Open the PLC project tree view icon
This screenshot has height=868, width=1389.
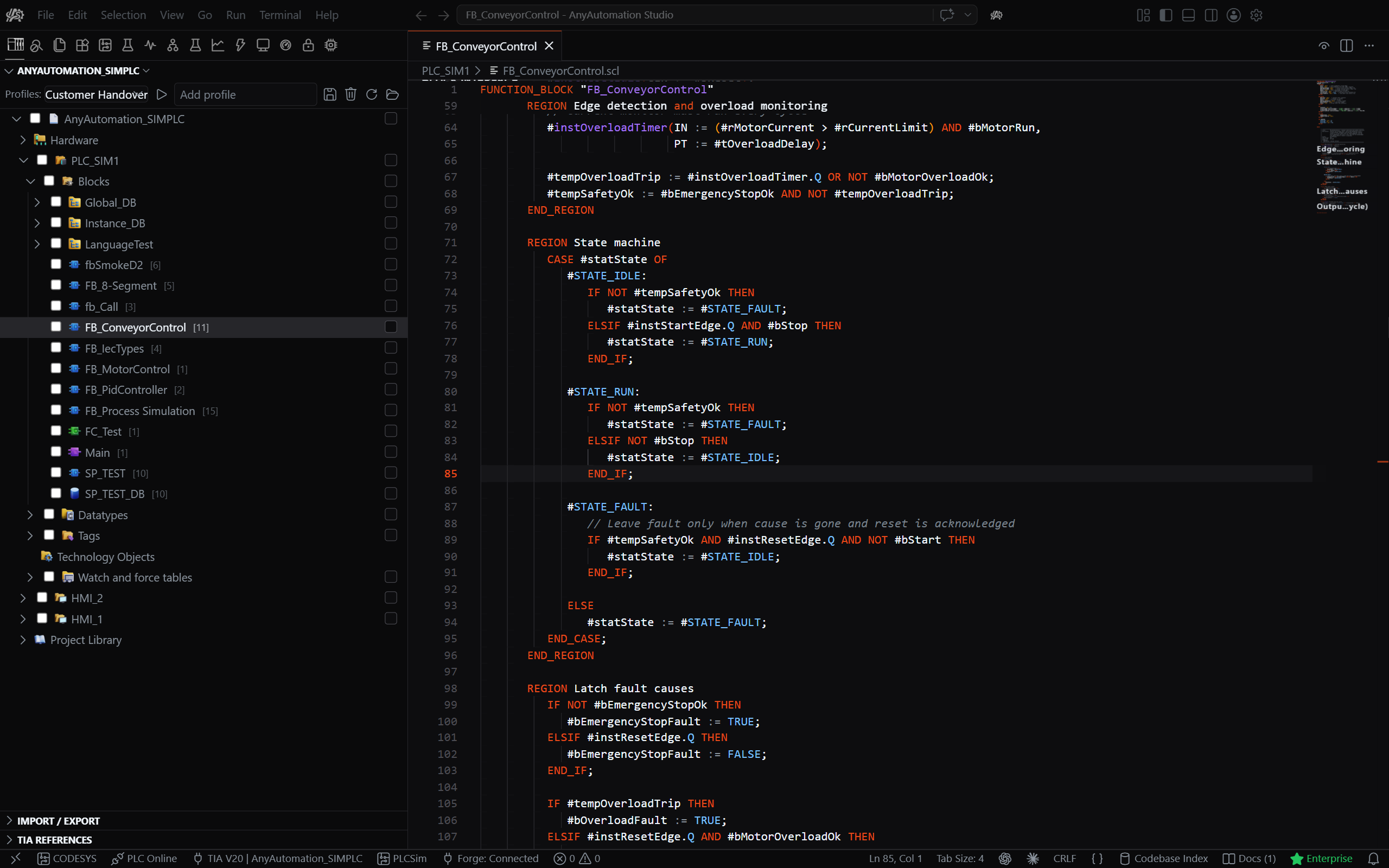pos(16,45)
